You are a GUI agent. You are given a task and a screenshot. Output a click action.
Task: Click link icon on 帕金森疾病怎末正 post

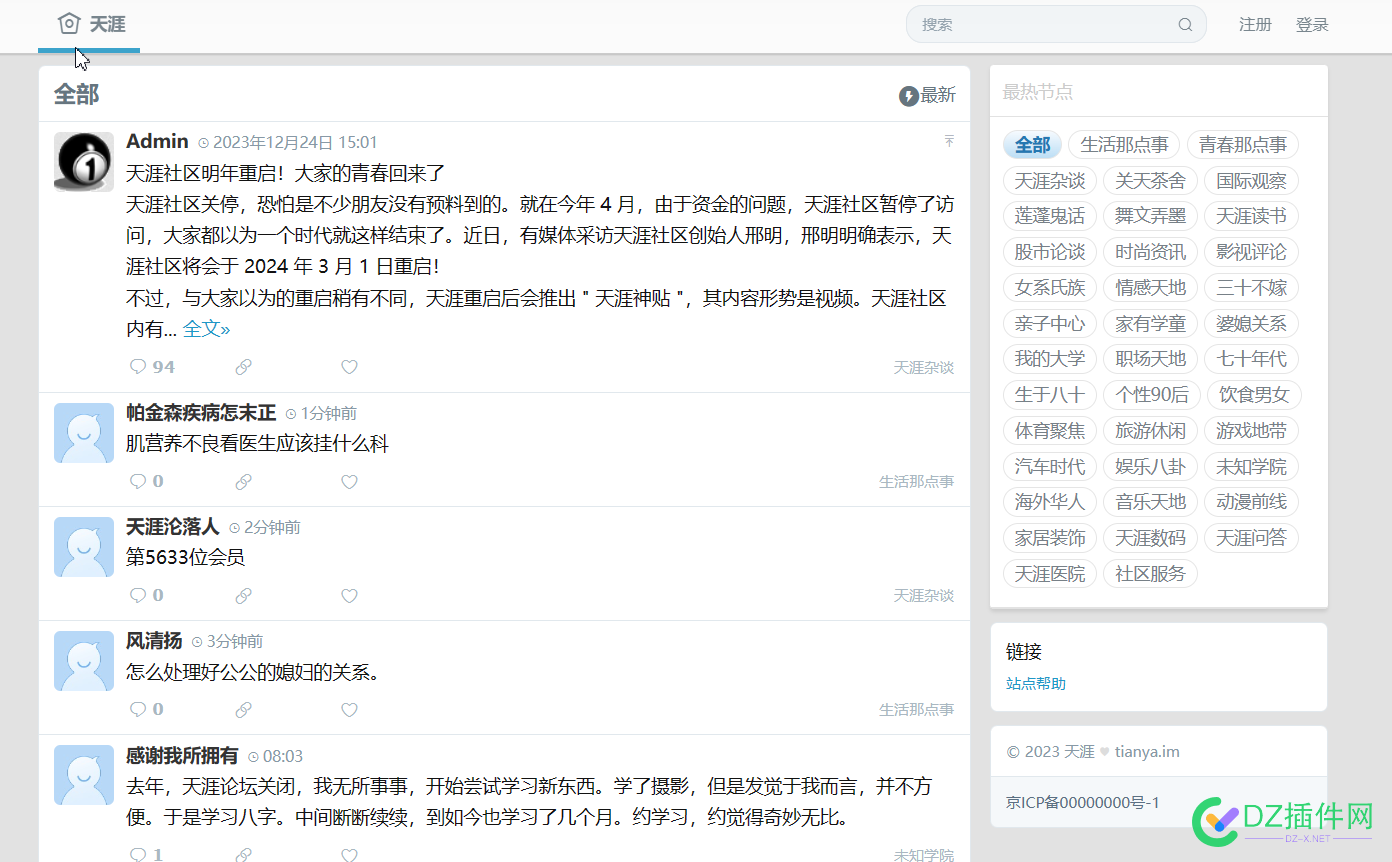coord(243,482)
